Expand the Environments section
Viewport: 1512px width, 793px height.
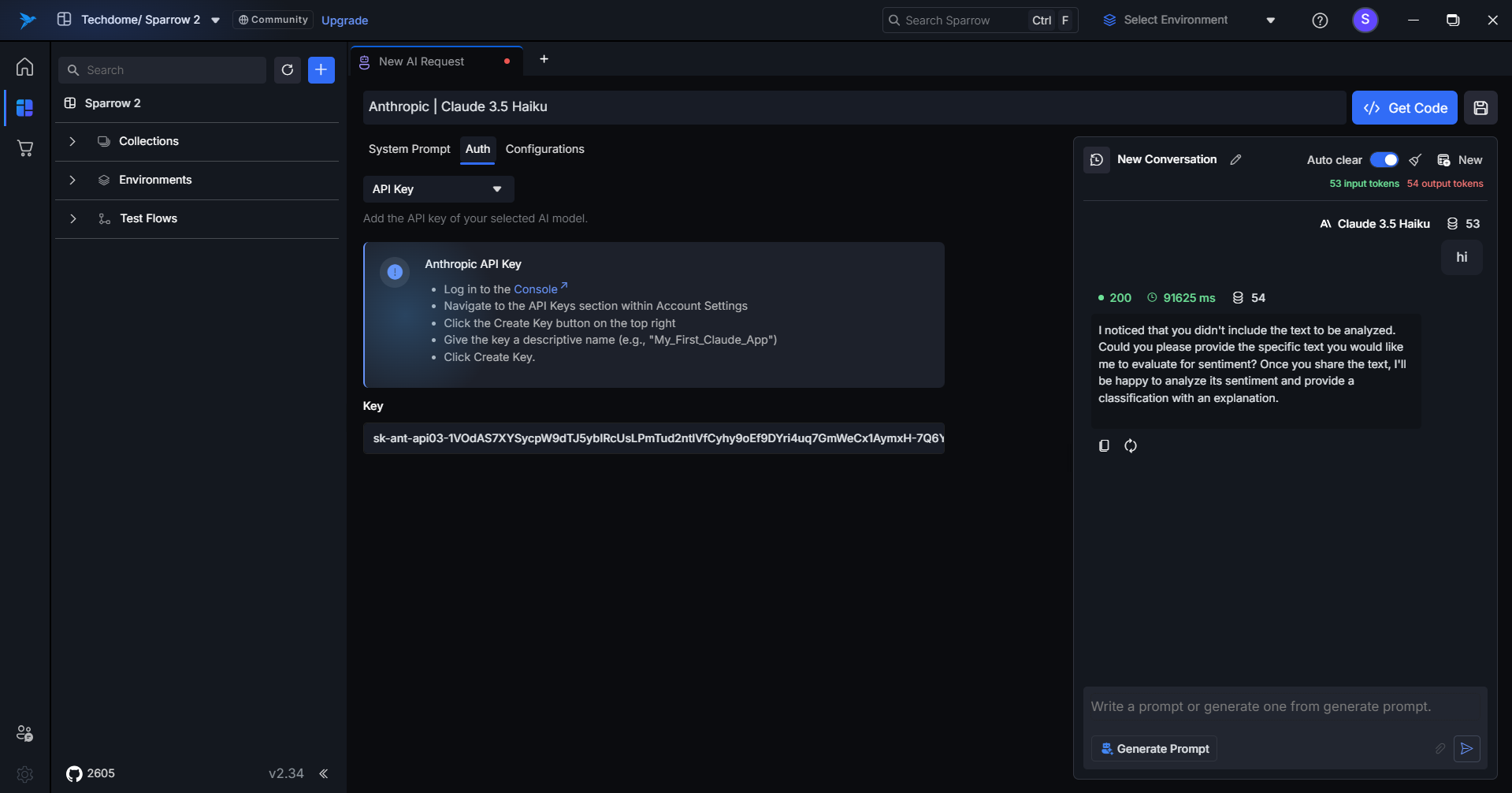click(x=72, y=181)
